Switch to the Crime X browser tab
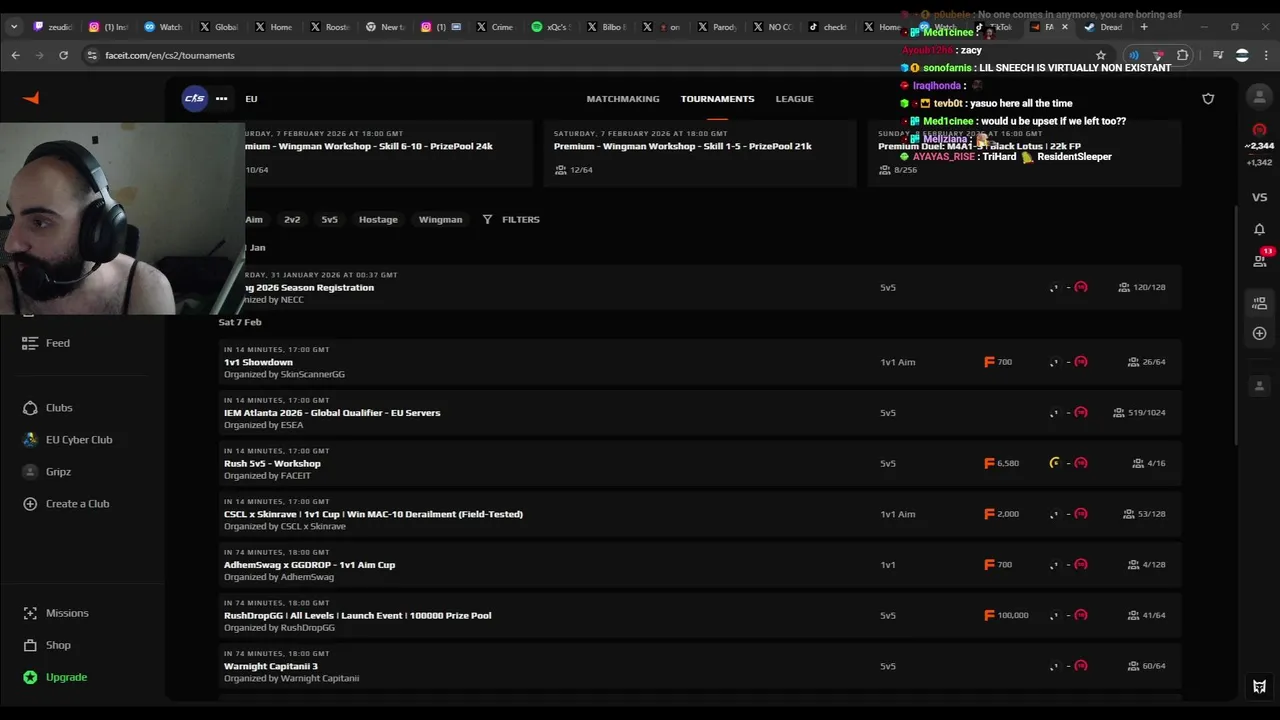 (493, 27)
